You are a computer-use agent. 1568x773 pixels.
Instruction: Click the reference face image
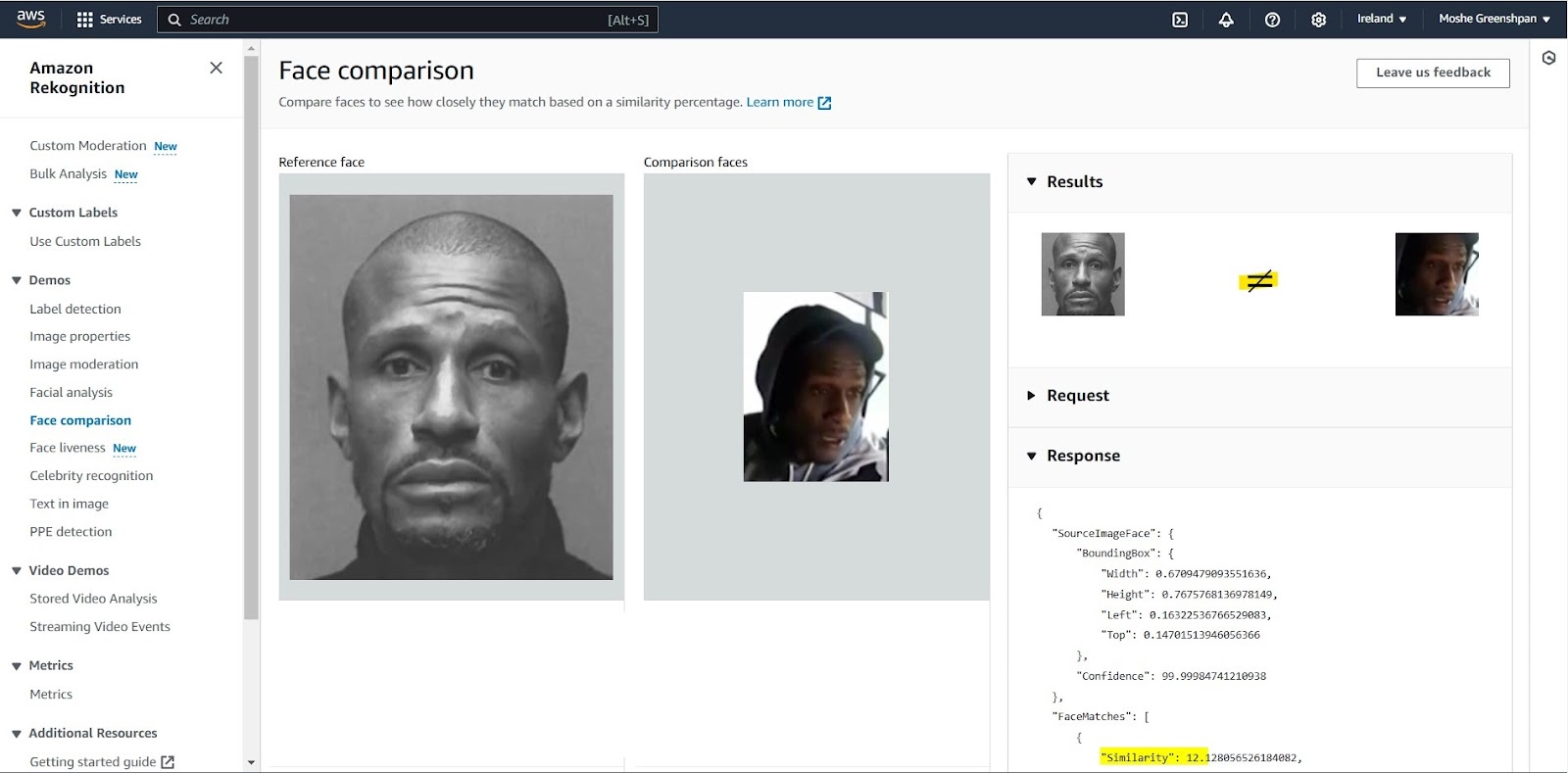451,387
